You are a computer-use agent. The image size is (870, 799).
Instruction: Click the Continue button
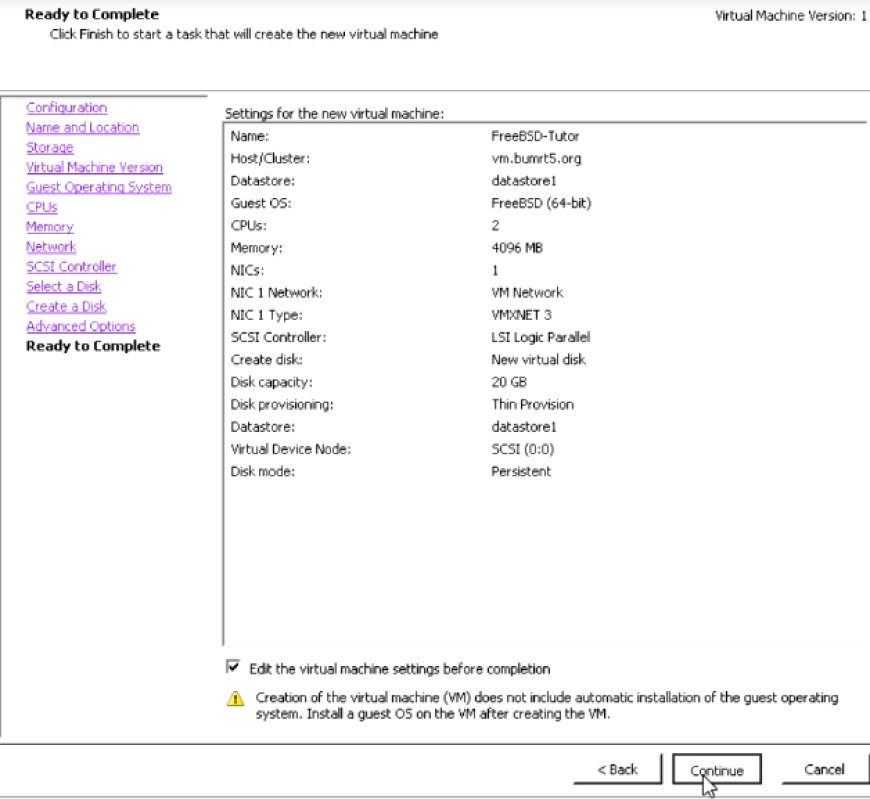[716, 770]
